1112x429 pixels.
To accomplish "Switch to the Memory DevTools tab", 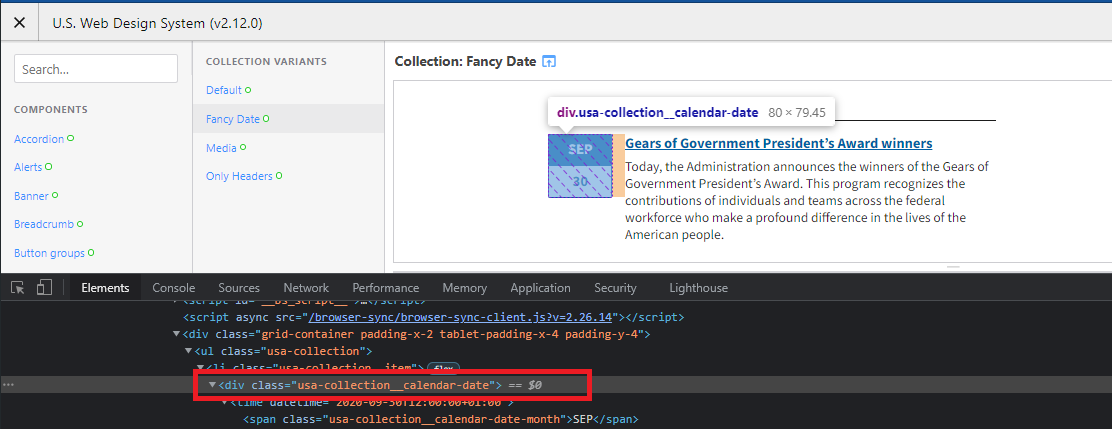I will (x=465, y=288).
